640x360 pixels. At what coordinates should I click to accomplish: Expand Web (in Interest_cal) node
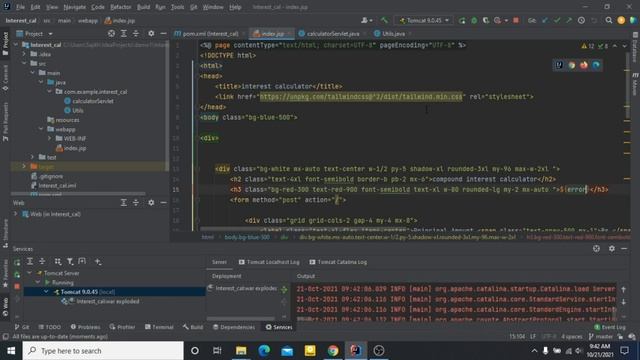pos(16,213)
